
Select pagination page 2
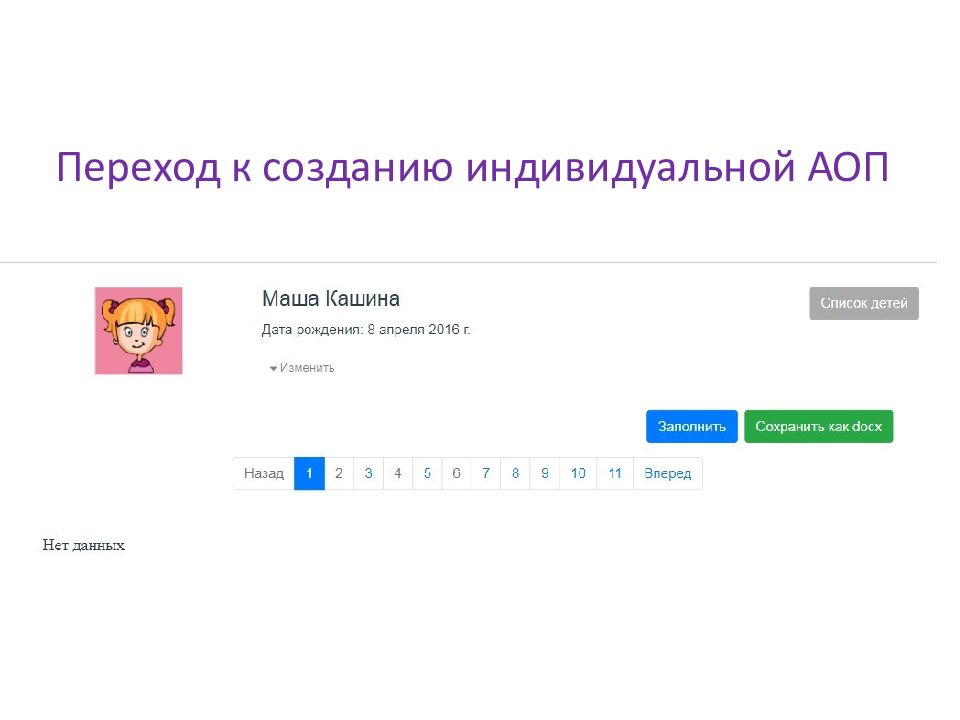click(339, 473)
